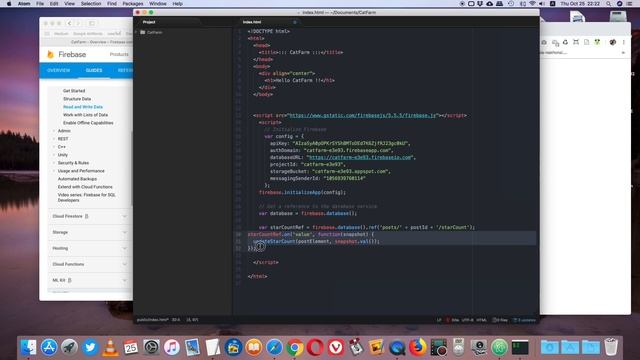The width and height of the screenshot is (640, 360).
Task: Switch to OVERVIEW tab on Firebase page
Action: [x=58, y=70]
